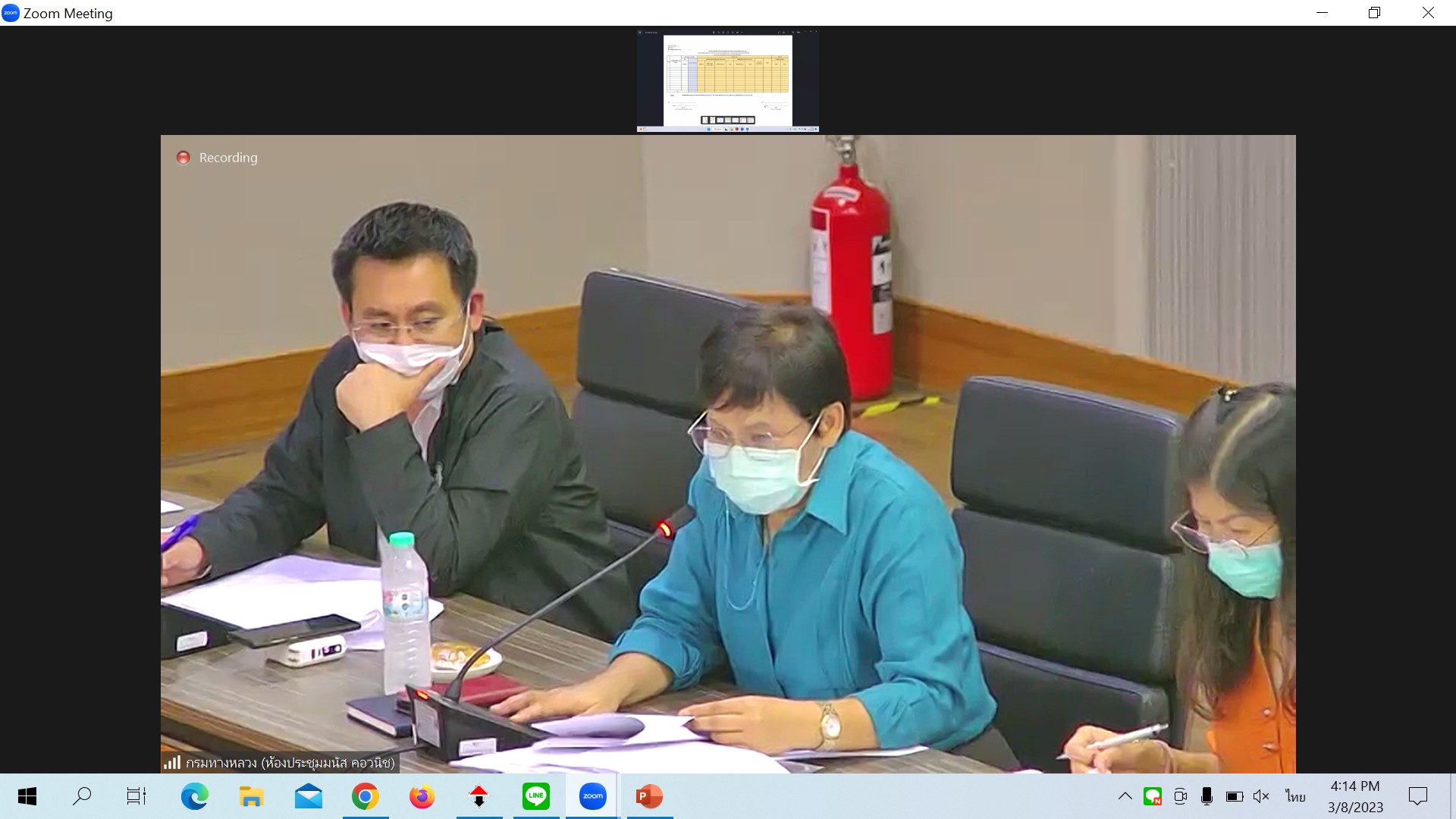This screenshot has height=819, width=1456.
Task: Switch to PowerPoint in taskbar
Action: [x=649, y=796]
